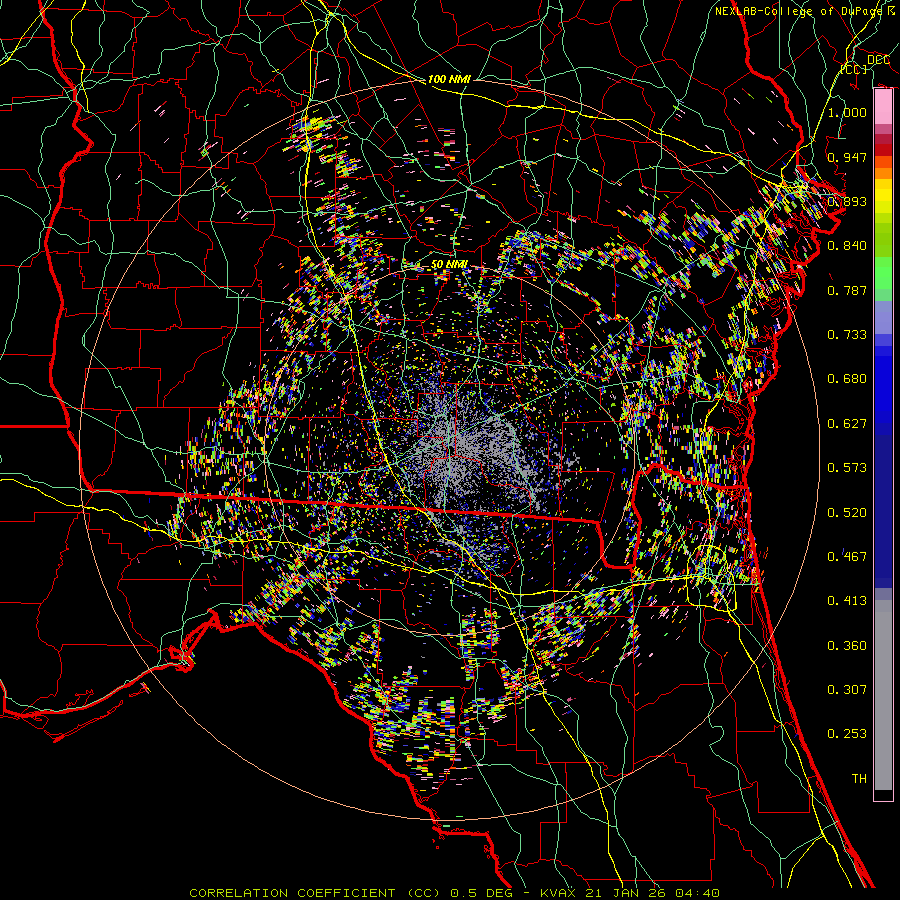This screenshot has height=900, width=900.
Task: Click the 0.520 scale value
Action: [847, 513]
